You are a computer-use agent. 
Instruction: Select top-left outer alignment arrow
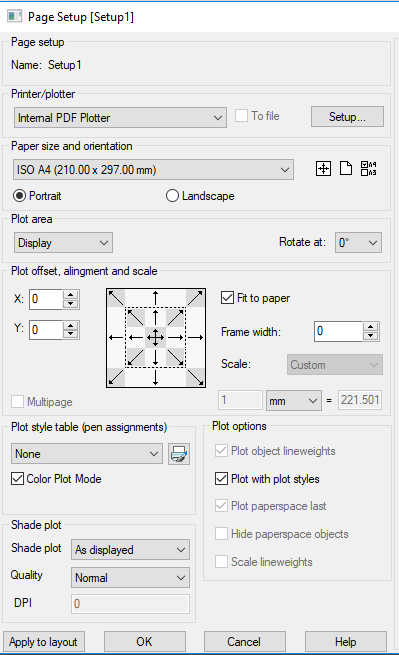click(116, 298)
